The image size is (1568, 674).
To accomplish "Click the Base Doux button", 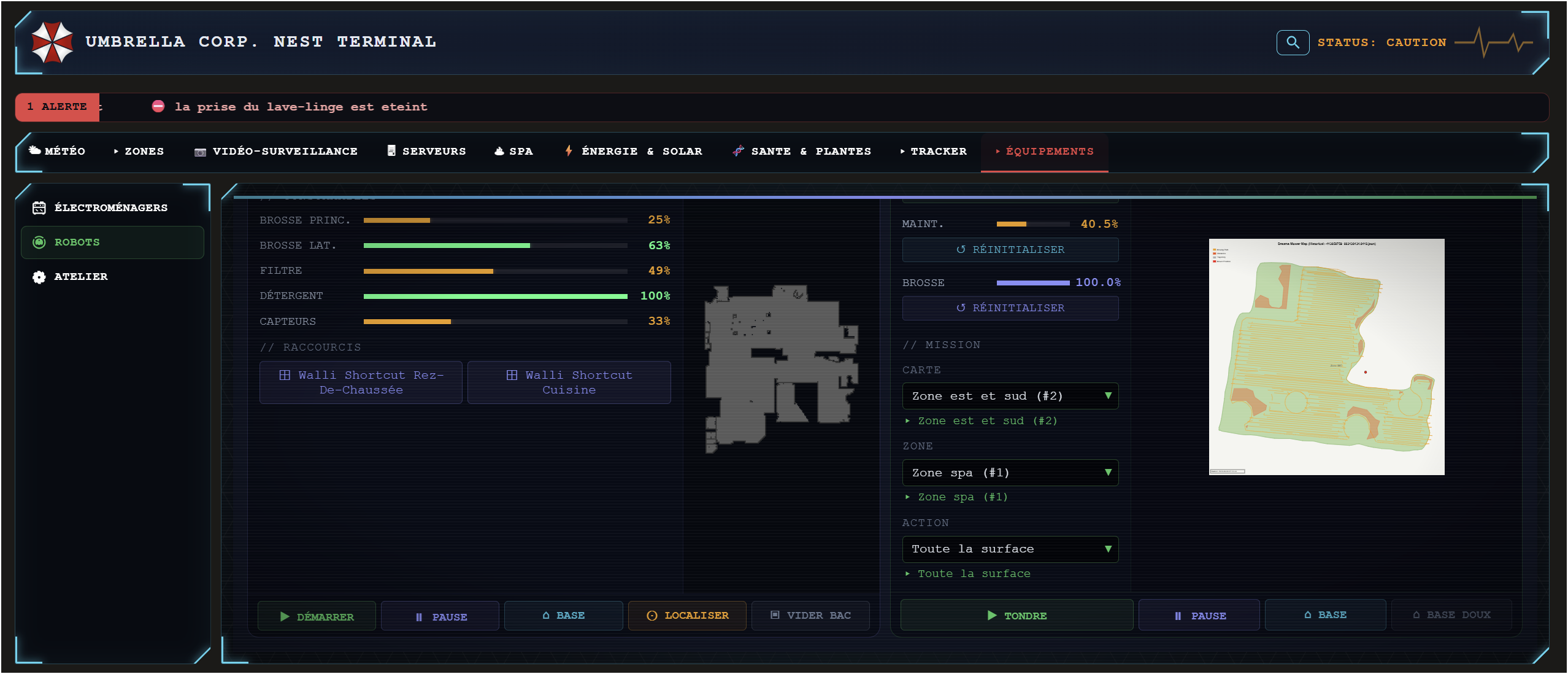I will (1451, 615).
